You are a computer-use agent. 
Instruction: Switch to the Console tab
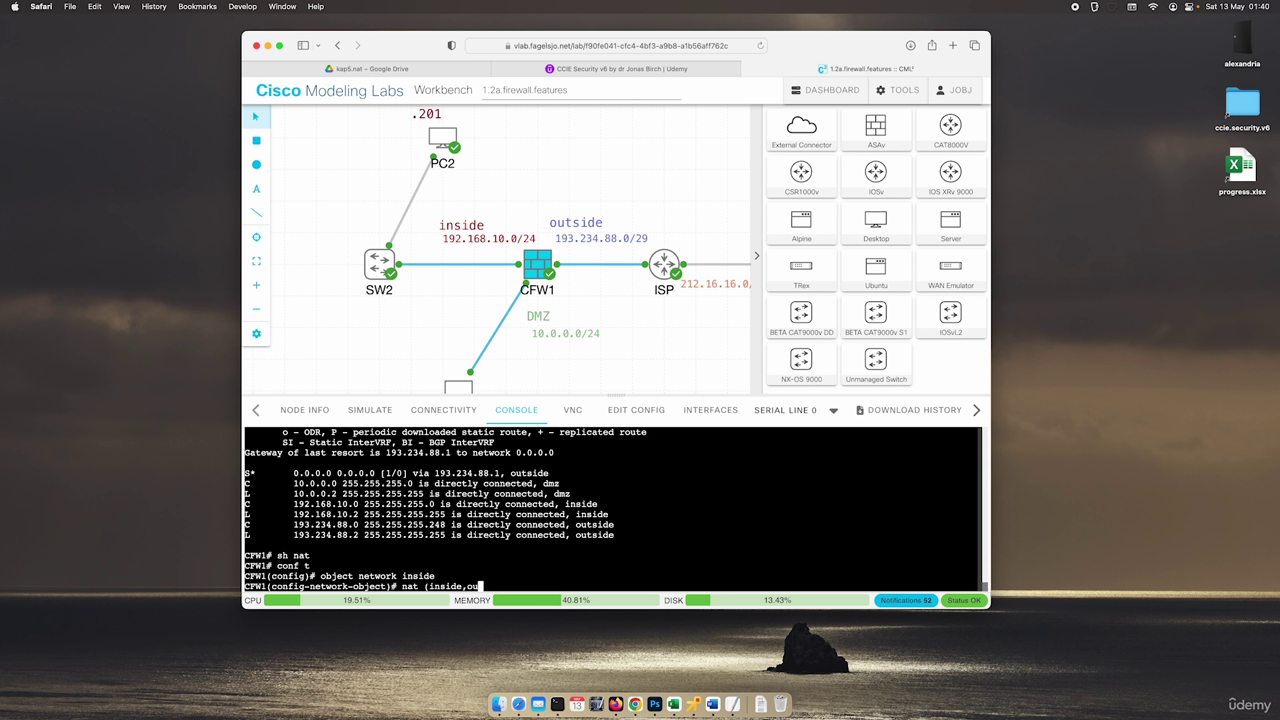(x=516, y=410)
